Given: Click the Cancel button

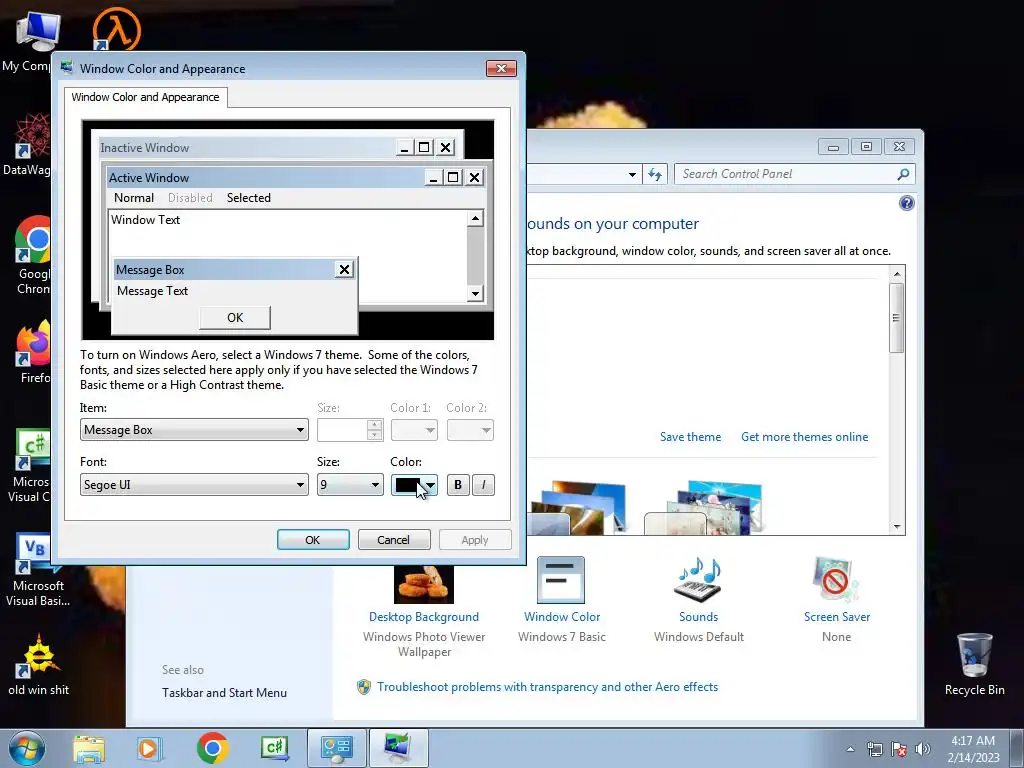Looking at the screenshot, I should (394, 540).
